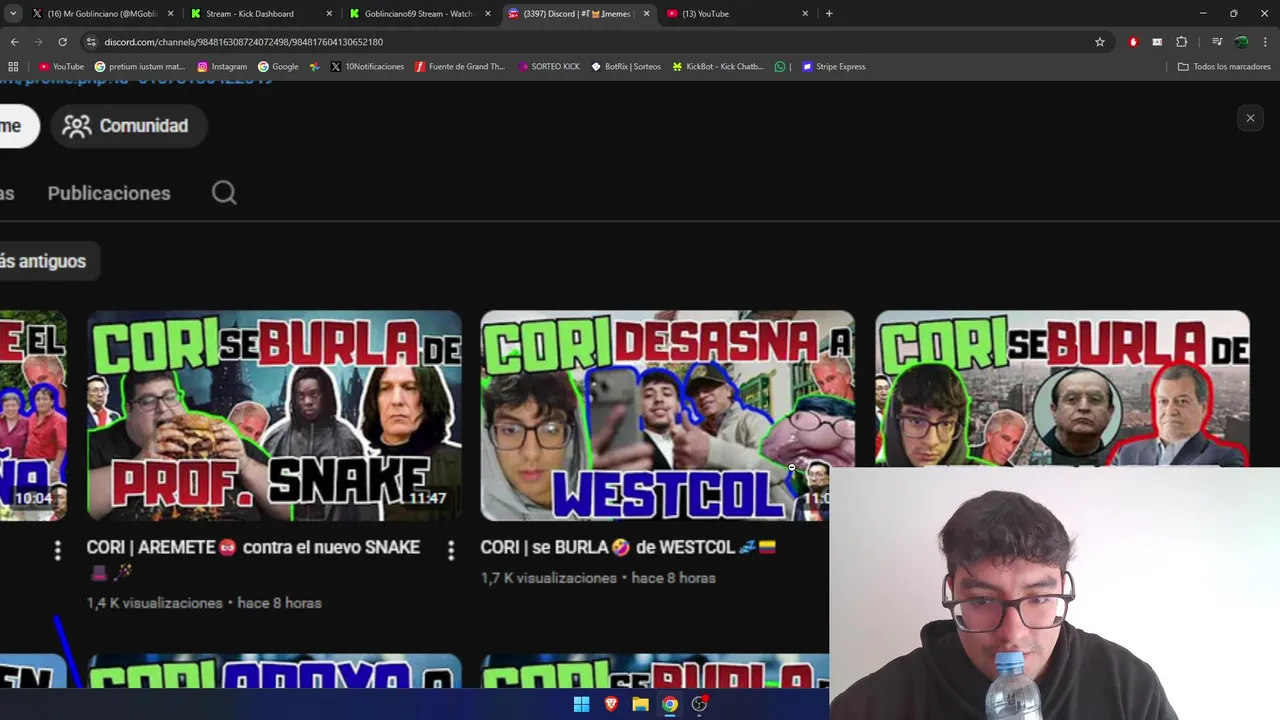Select the Chrome taskbar icon
The width and height of the screenshot is (1280, 720).
[670, 704]
